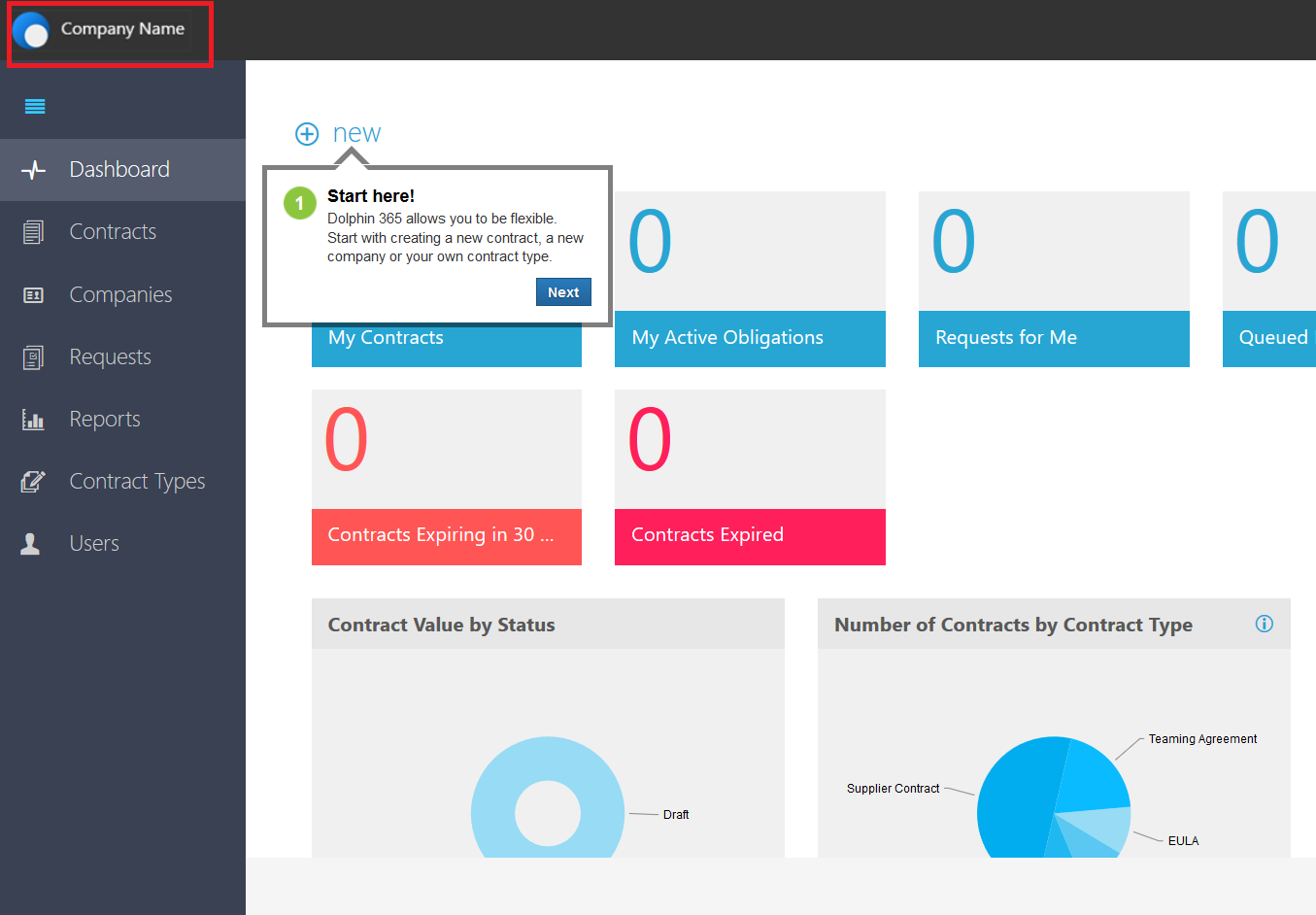Click the Requests clipboard icon
The image size is (1316, 915).
click(33, 357)
